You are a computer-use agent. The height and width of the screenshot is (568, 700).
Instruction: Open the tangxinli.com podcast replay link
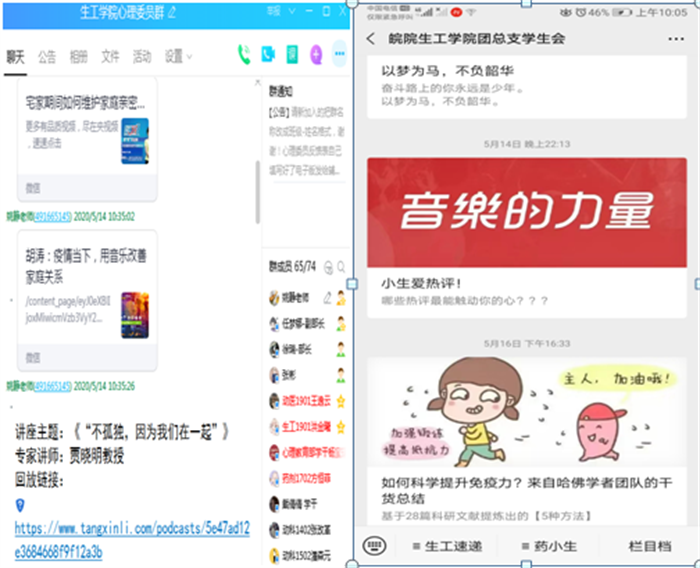131,540
